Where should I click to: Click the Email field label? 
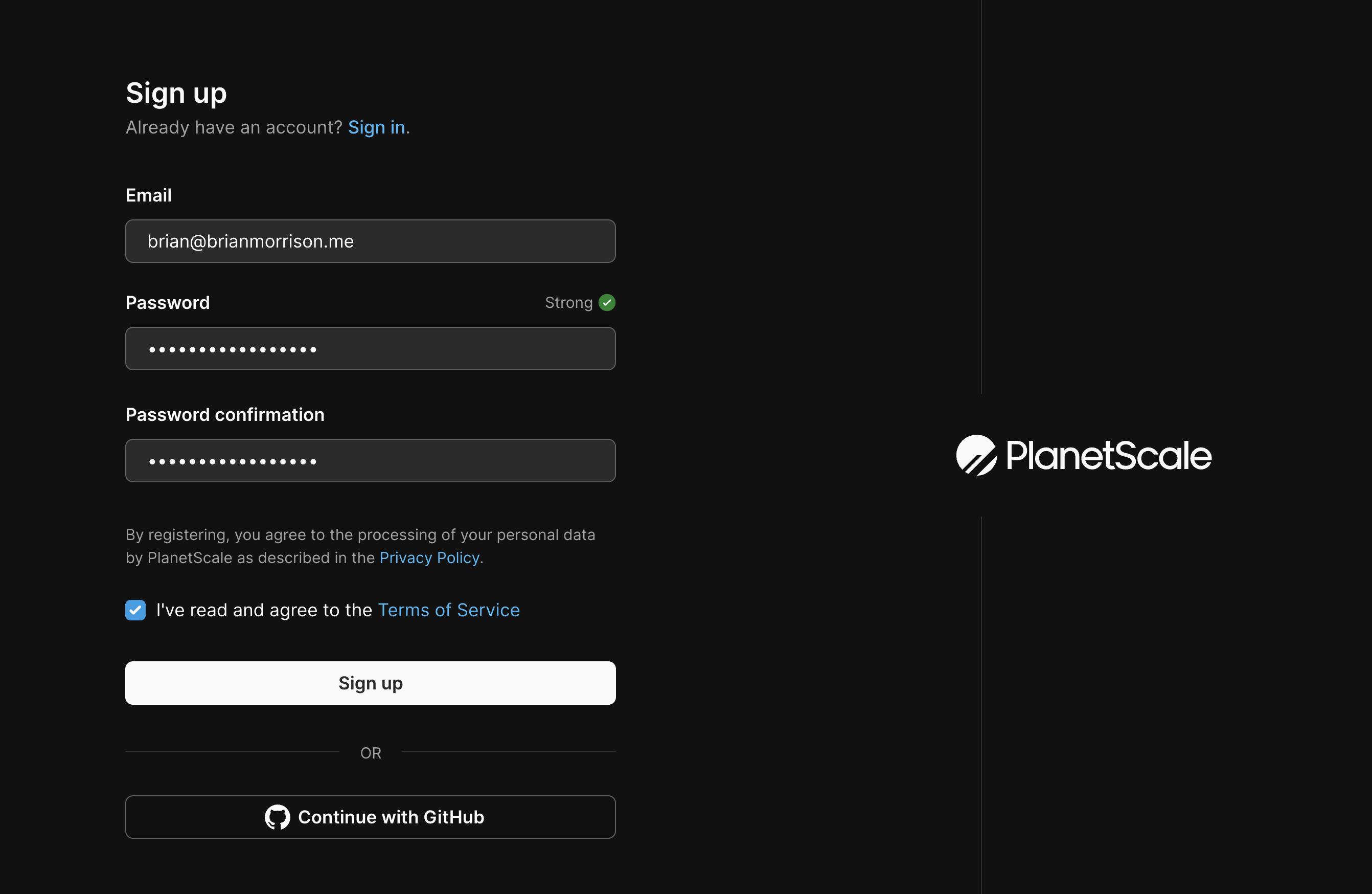[149, 195]
